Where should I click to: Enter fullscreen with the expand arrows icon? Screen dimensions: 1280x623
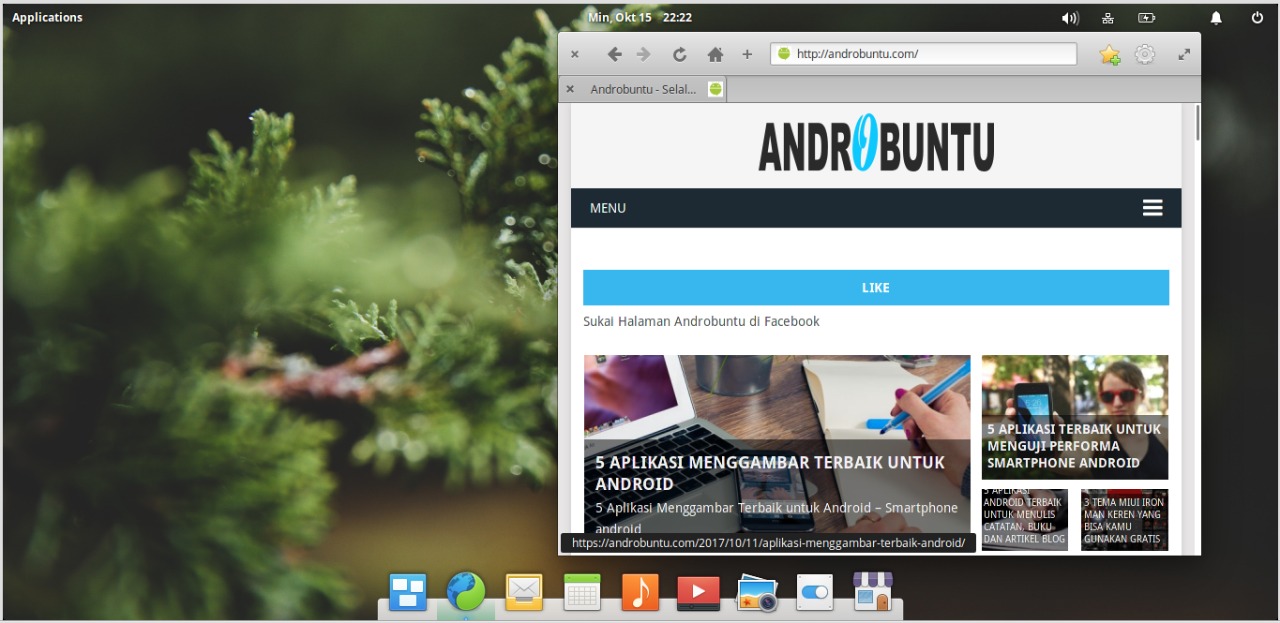1183,54
